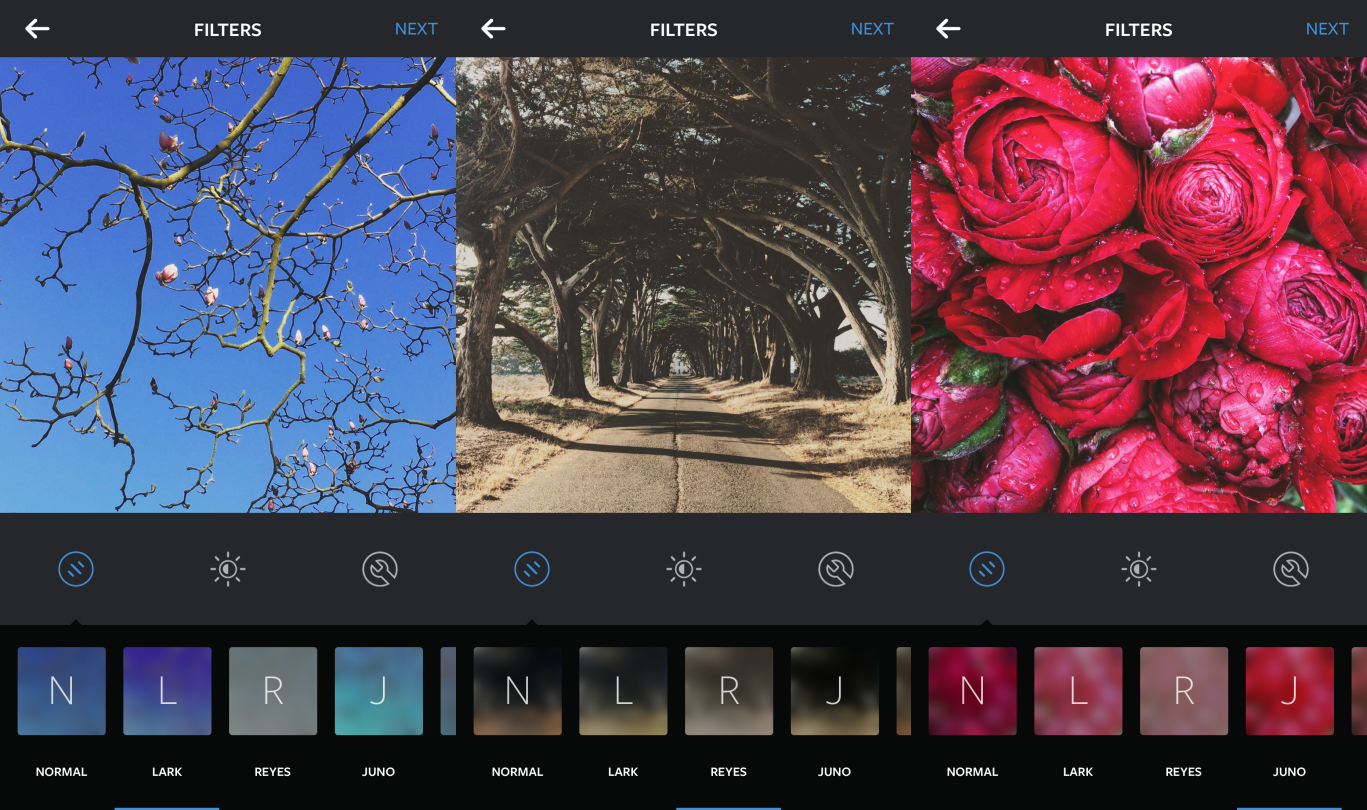Viewport: 1367px width, 810px height.
Task: Tap the blue sky magnolia branches photo preview
Action: click(228, 285)
